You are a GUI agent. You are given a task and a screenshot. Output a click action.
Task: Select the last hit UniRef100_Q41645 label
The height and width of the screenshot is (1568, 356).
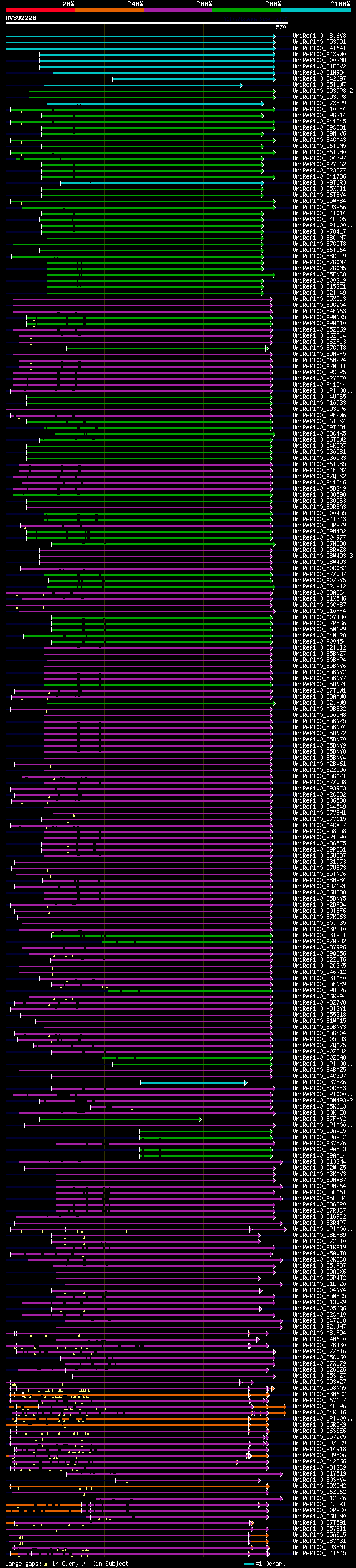pyautogui.click(x=319, y=1553)
